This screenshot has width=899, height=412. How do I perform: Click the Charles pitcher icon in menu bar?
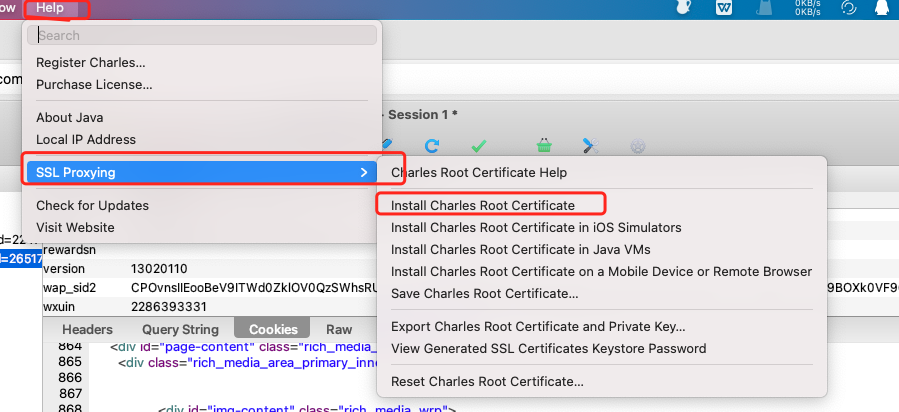point(683,7)
